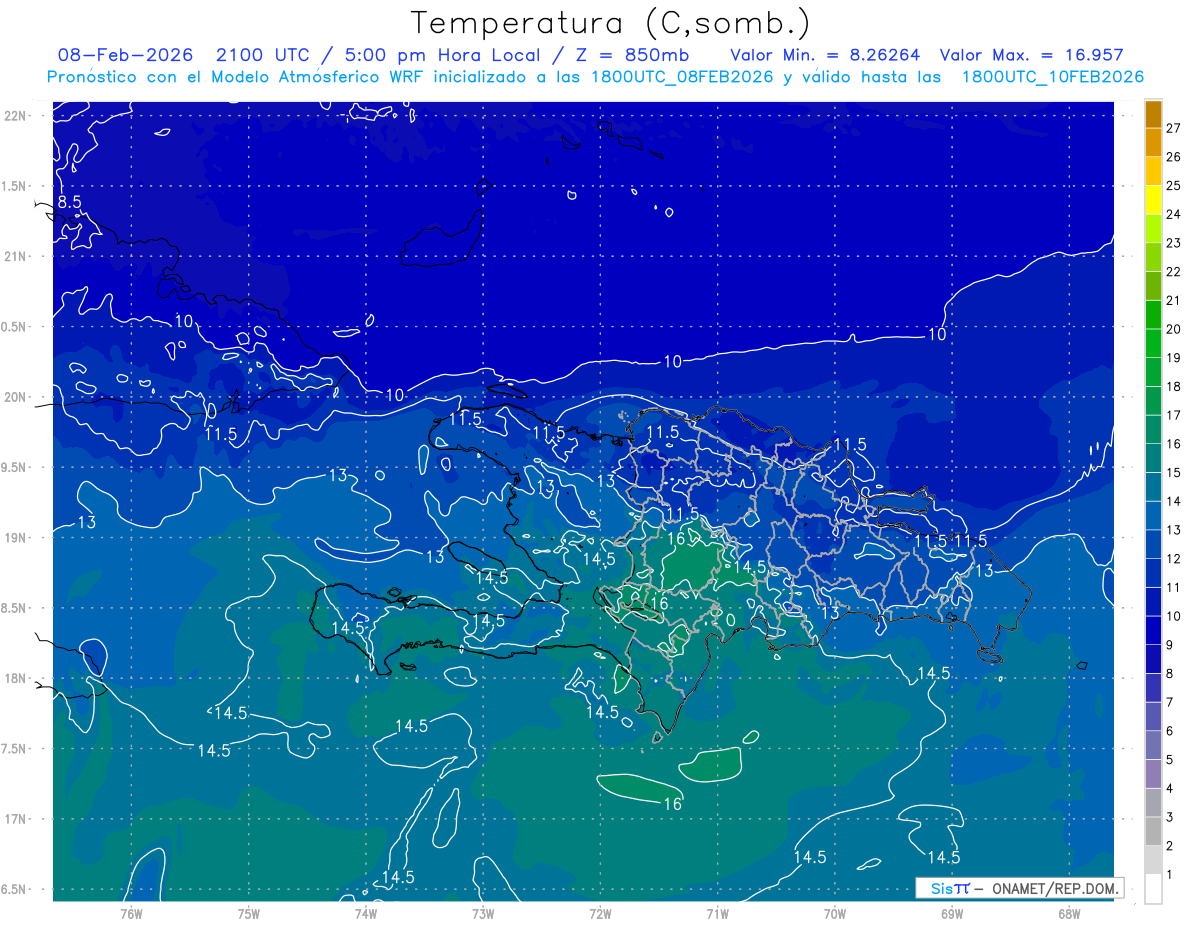Click the color scale label "12"

1173,559
